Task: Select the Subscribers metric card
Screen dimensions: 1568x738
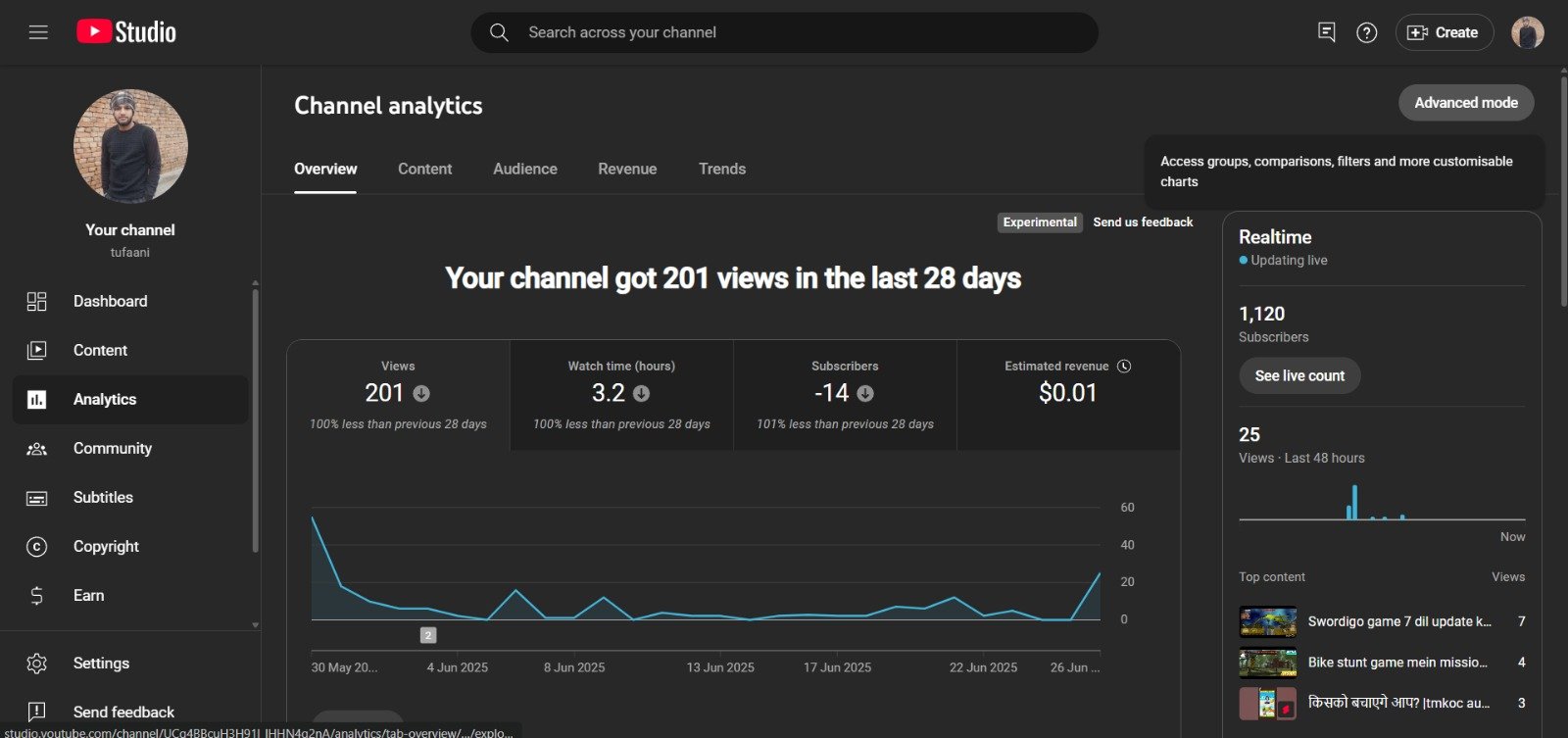Action: click(845, 395)
